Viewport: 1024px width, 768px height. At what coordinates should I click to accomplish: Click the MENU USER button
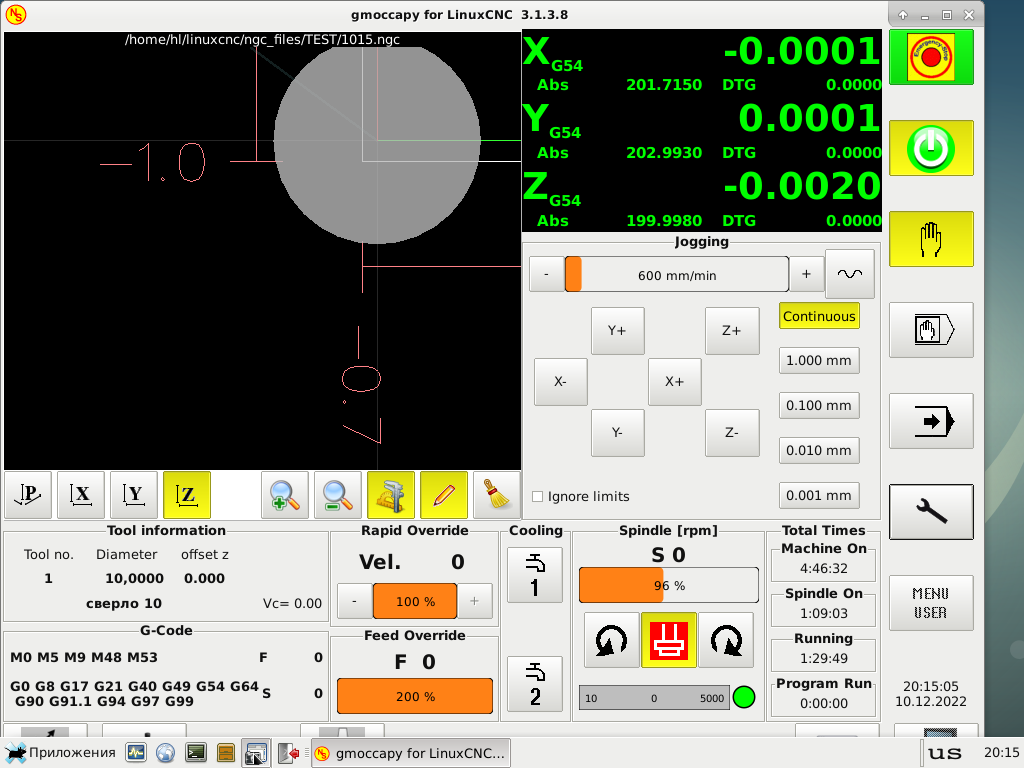(931, 603)
